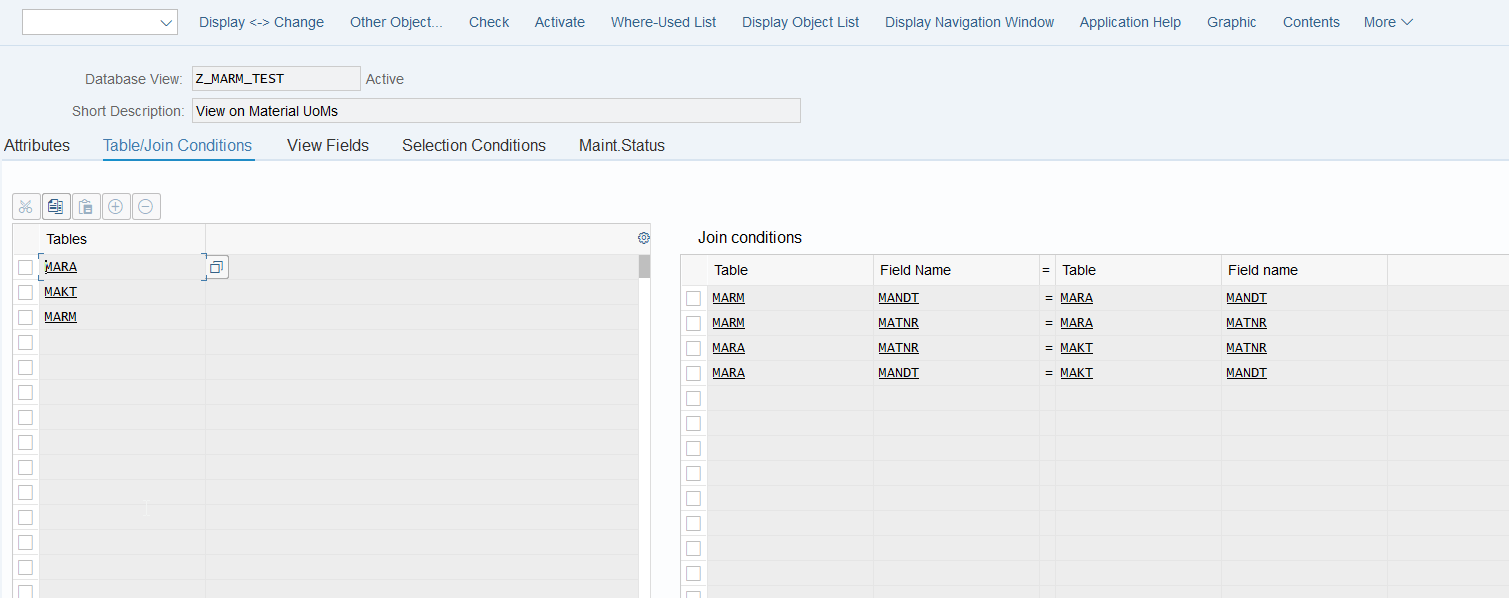Click Activate in the toolbar
Screen dimensions: 1509x598
click(x=560, y=22)
